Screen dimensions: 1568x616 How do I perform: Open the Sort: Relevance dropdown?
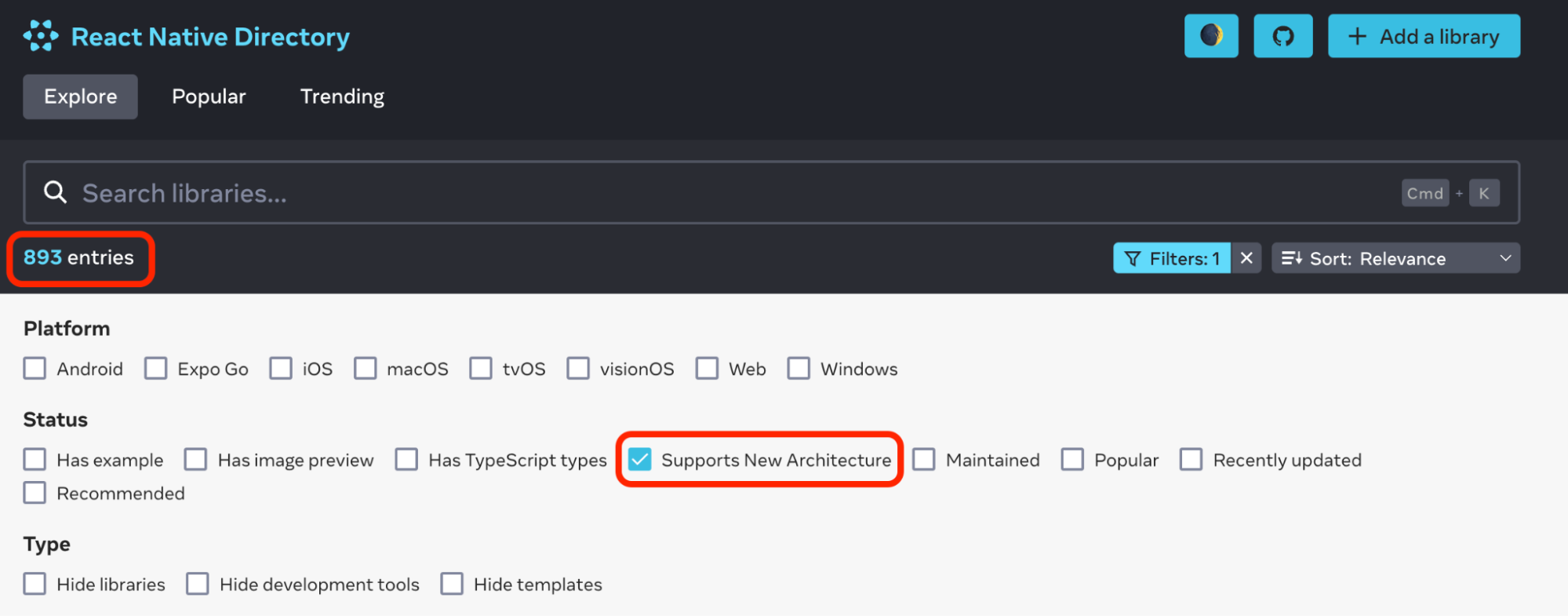tap(1395, 258)
